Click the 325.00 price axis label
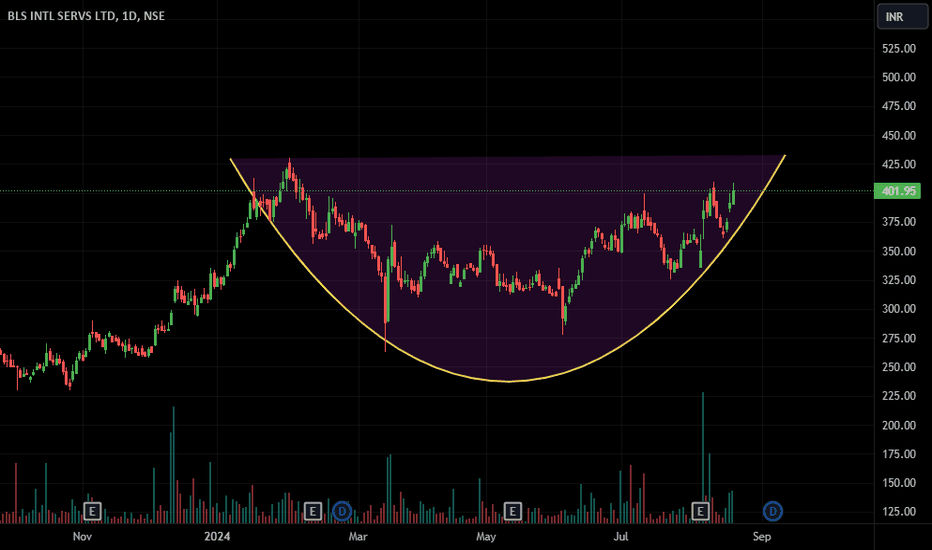Screen dimensions: 932x550 pyautogui.click(x=899, y=280)
